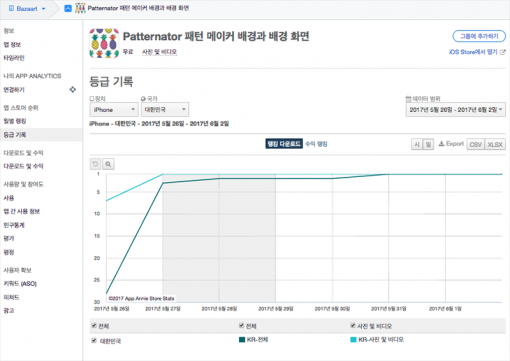The image size is (510, 361).
Task: Open the 다운로드 및 수익 sidebar link
Action: coord(23,166)
